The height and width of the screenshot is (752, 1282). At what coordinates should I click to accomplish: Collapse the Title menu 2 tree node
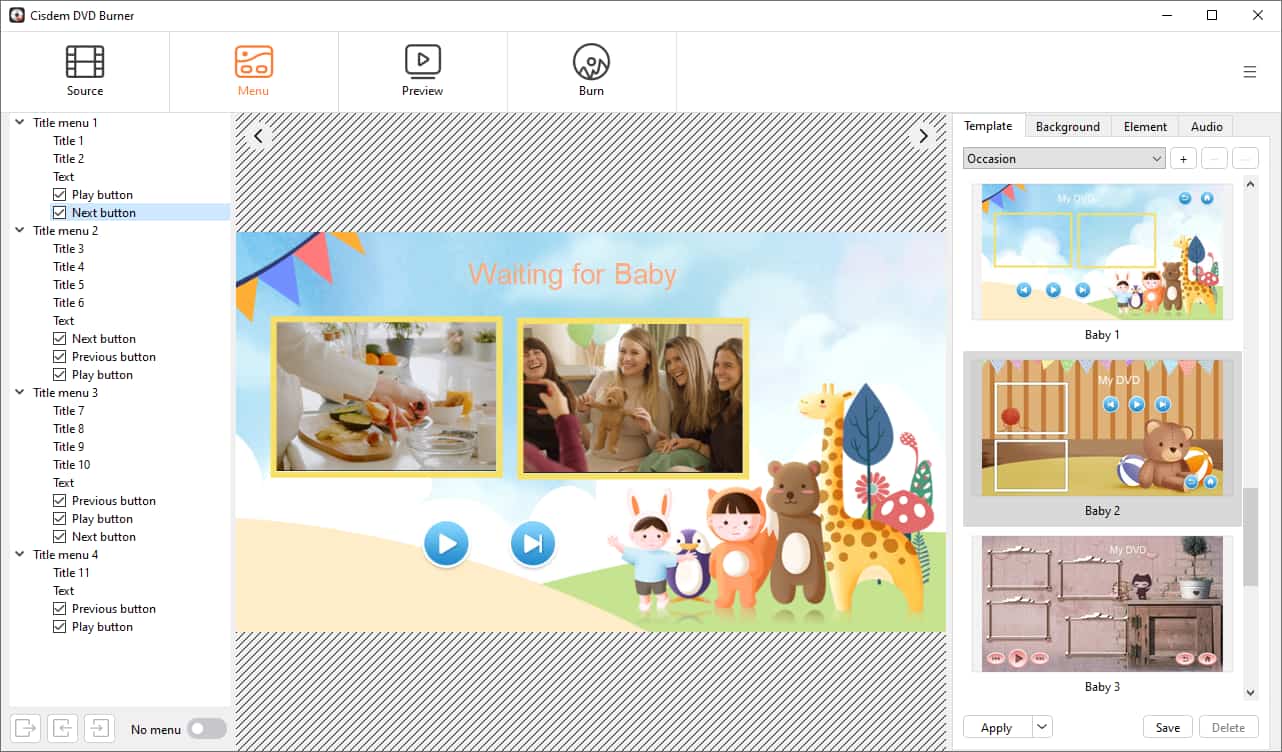tap(19, 230)
